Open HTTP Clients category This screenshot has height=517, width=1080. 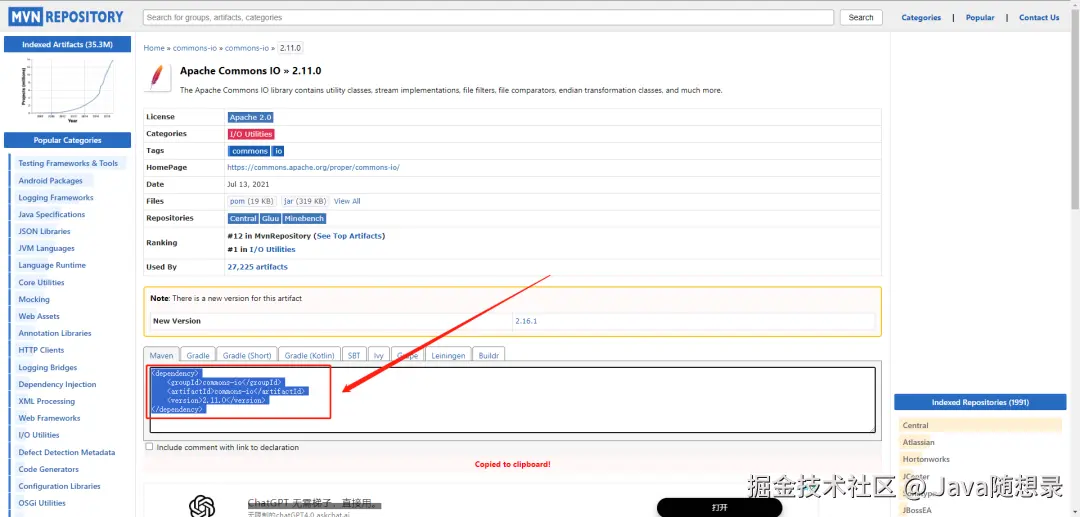pyautogui.click(x=41, y=350)
